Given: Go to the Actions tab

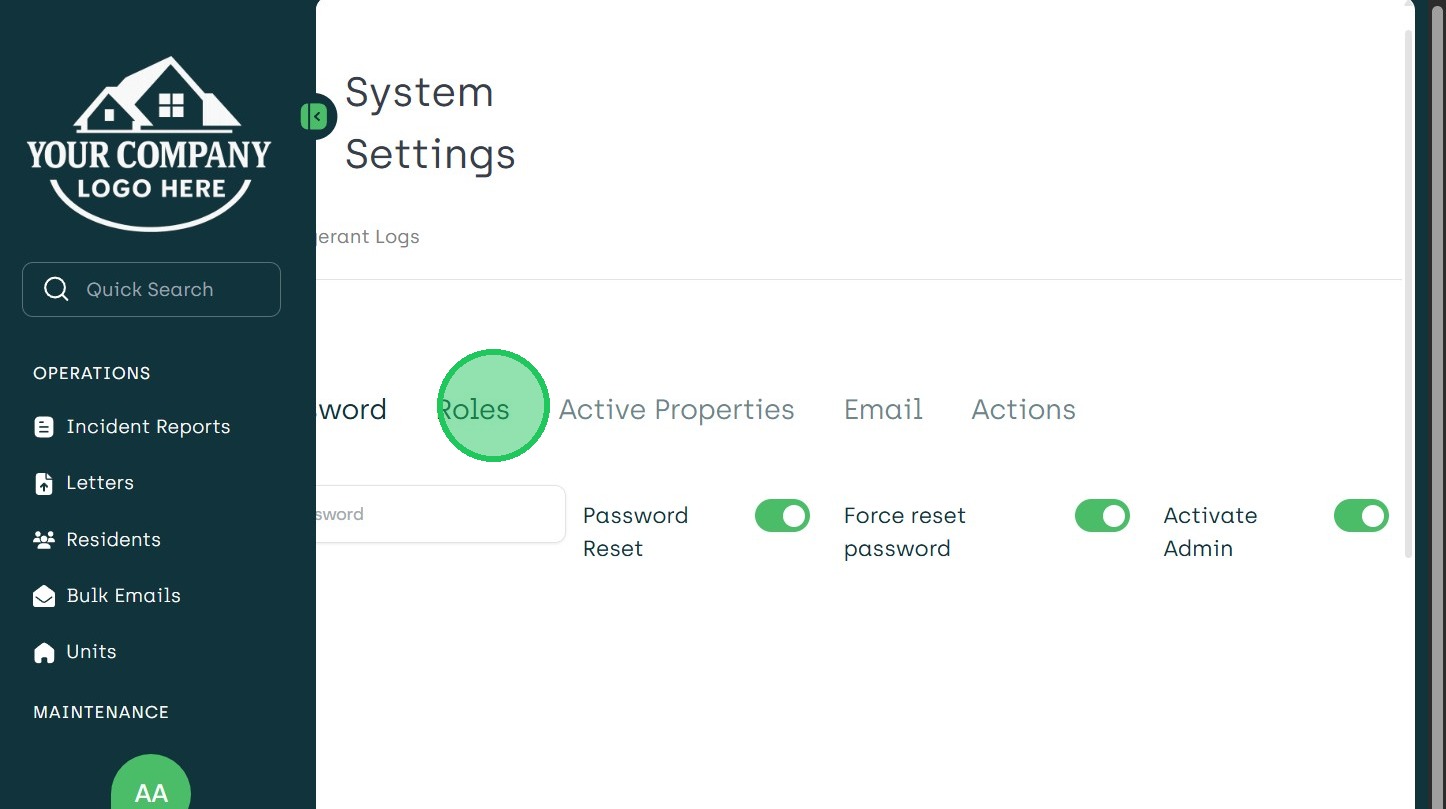Looking at the screenshot, I should pyautogui.click(x=1023, y=409).
